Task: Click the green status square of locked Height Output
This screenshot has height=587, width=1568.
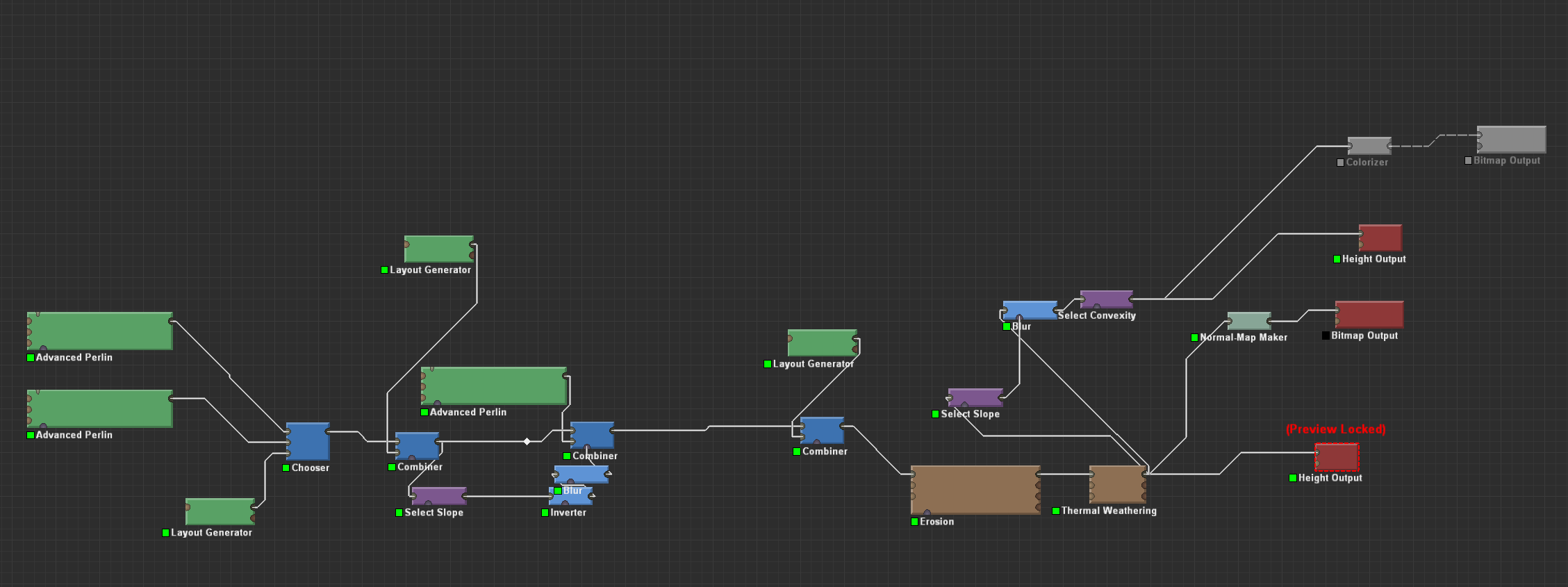Action: click(x=1293, y=478)
